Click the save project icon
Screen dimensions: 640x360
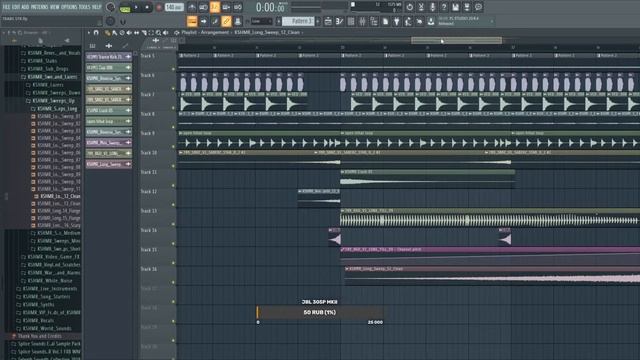[x=456, y=7]
